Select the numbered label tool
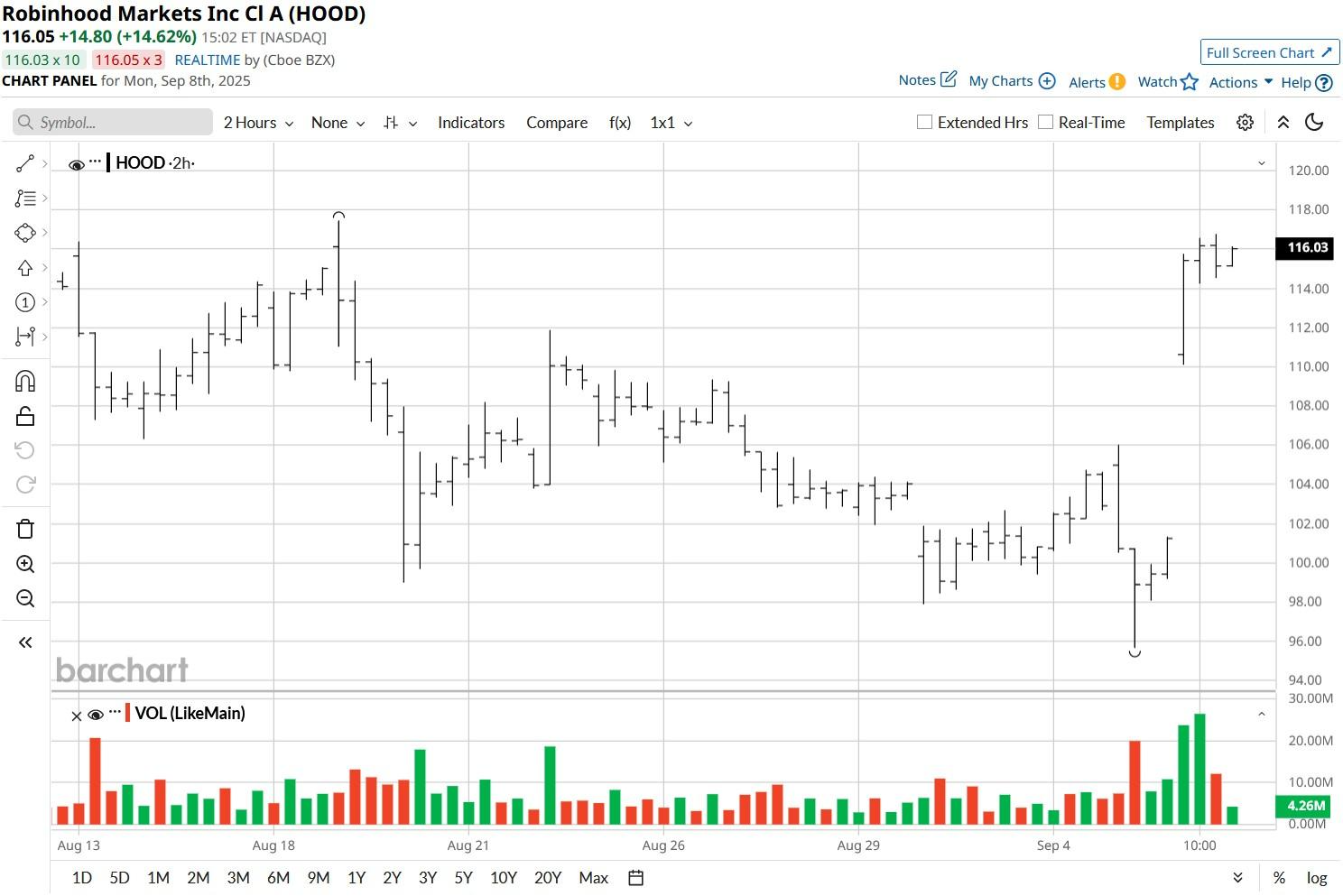1343x896 pixels. (25, 302)
